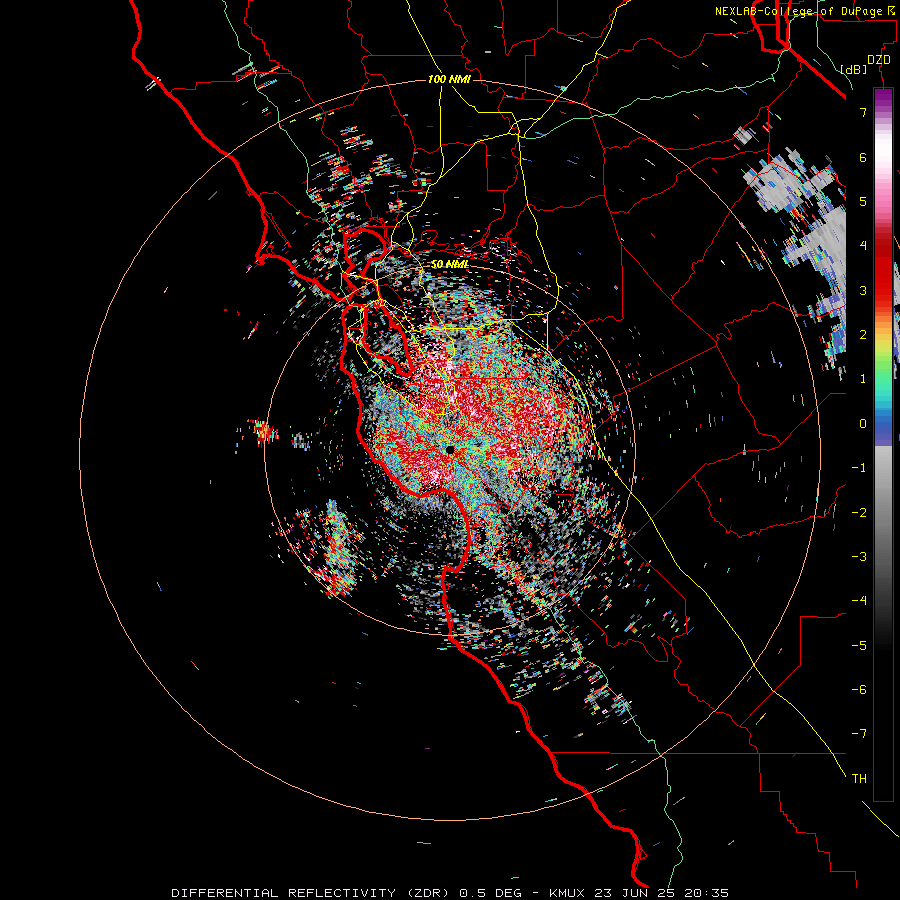Click the scale value "0" on the legend
The image size is (900, 900).
point(863,424)
